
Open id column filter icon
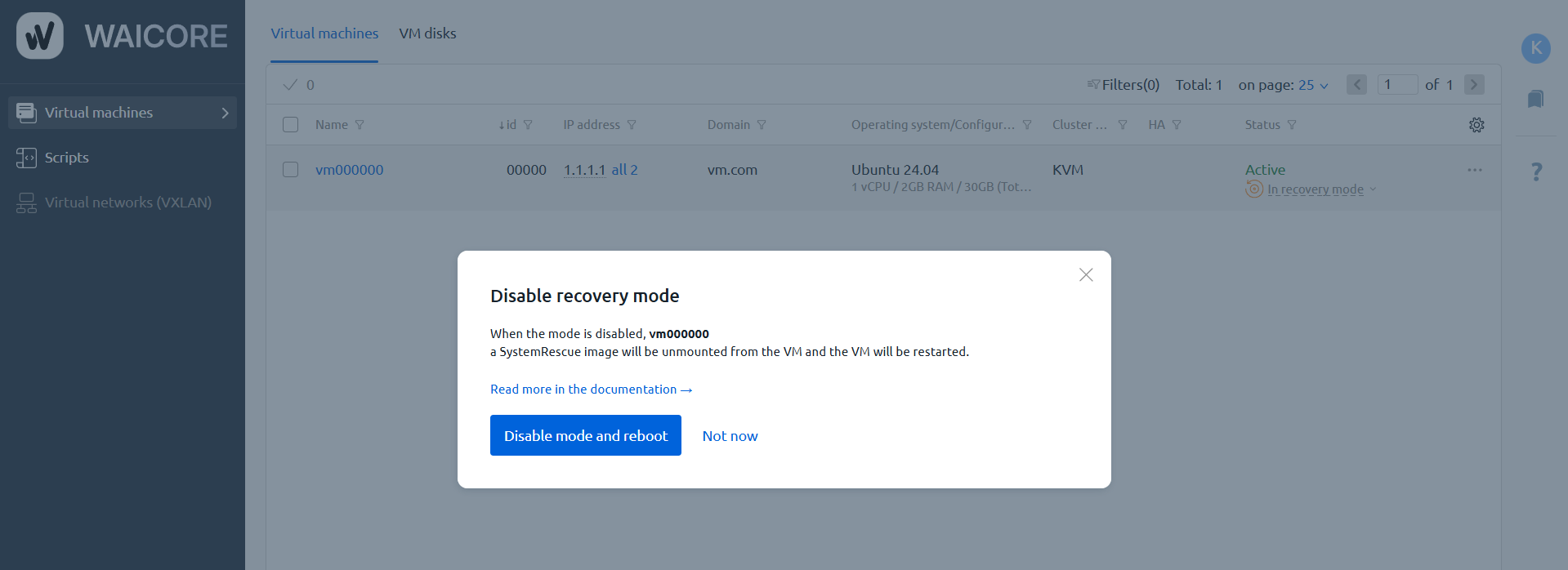coord(528,125)
